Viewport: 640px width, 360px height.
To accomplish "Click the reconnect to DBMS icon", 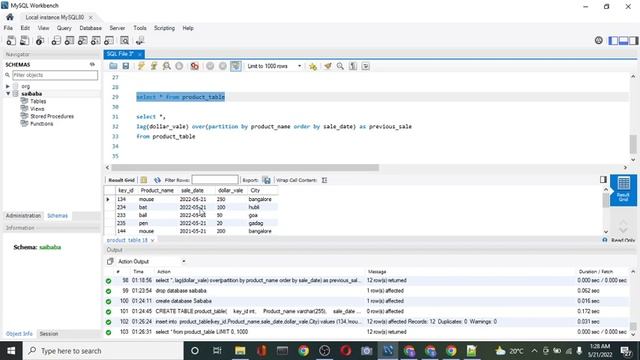I will tap(140, 40).
